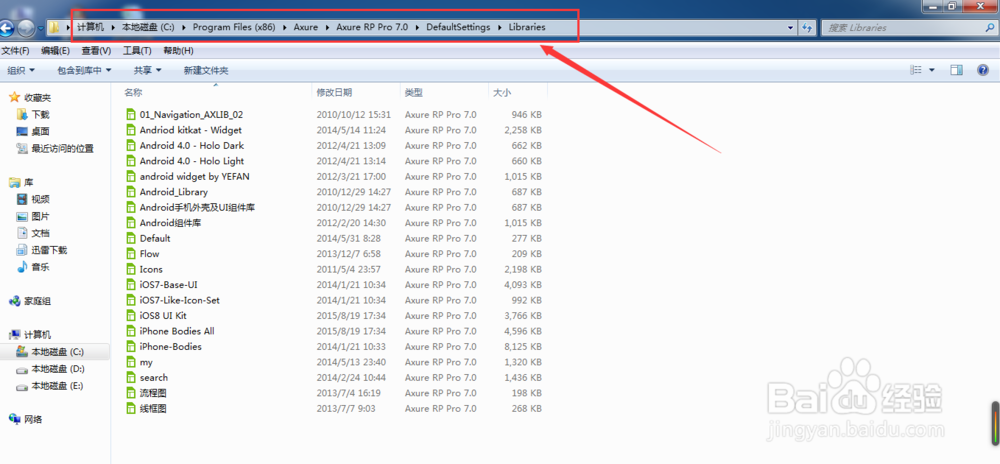Select the iOS8 UI Kit file icon

132,315
